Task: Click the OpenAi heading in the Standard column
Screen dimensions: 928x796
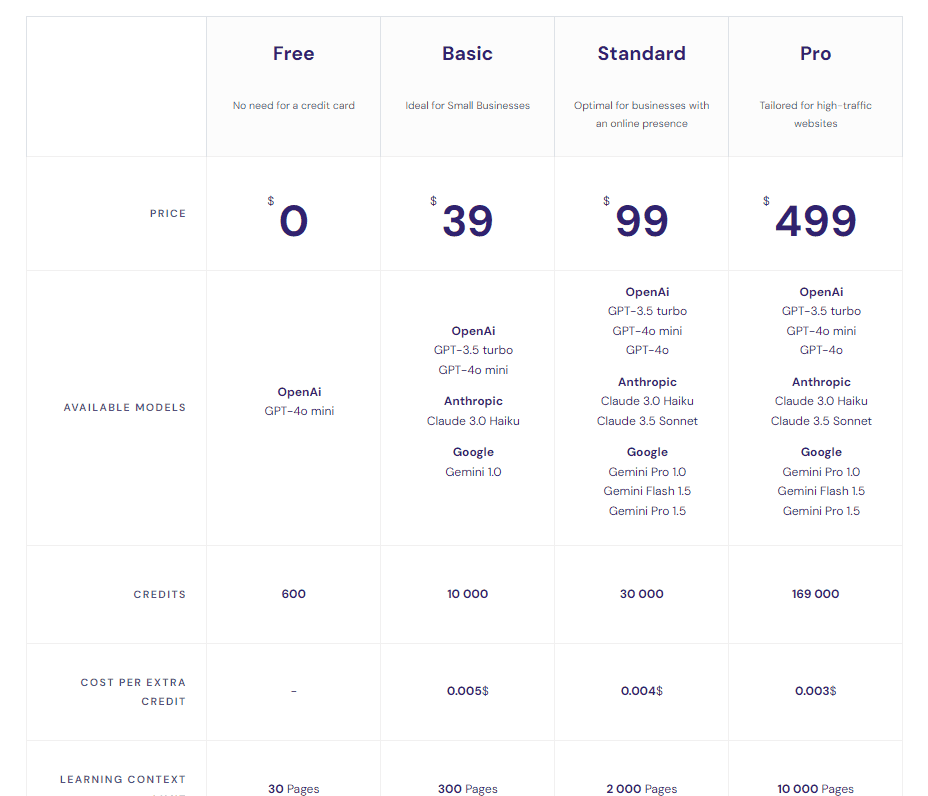Action: [x=647, y=291]
